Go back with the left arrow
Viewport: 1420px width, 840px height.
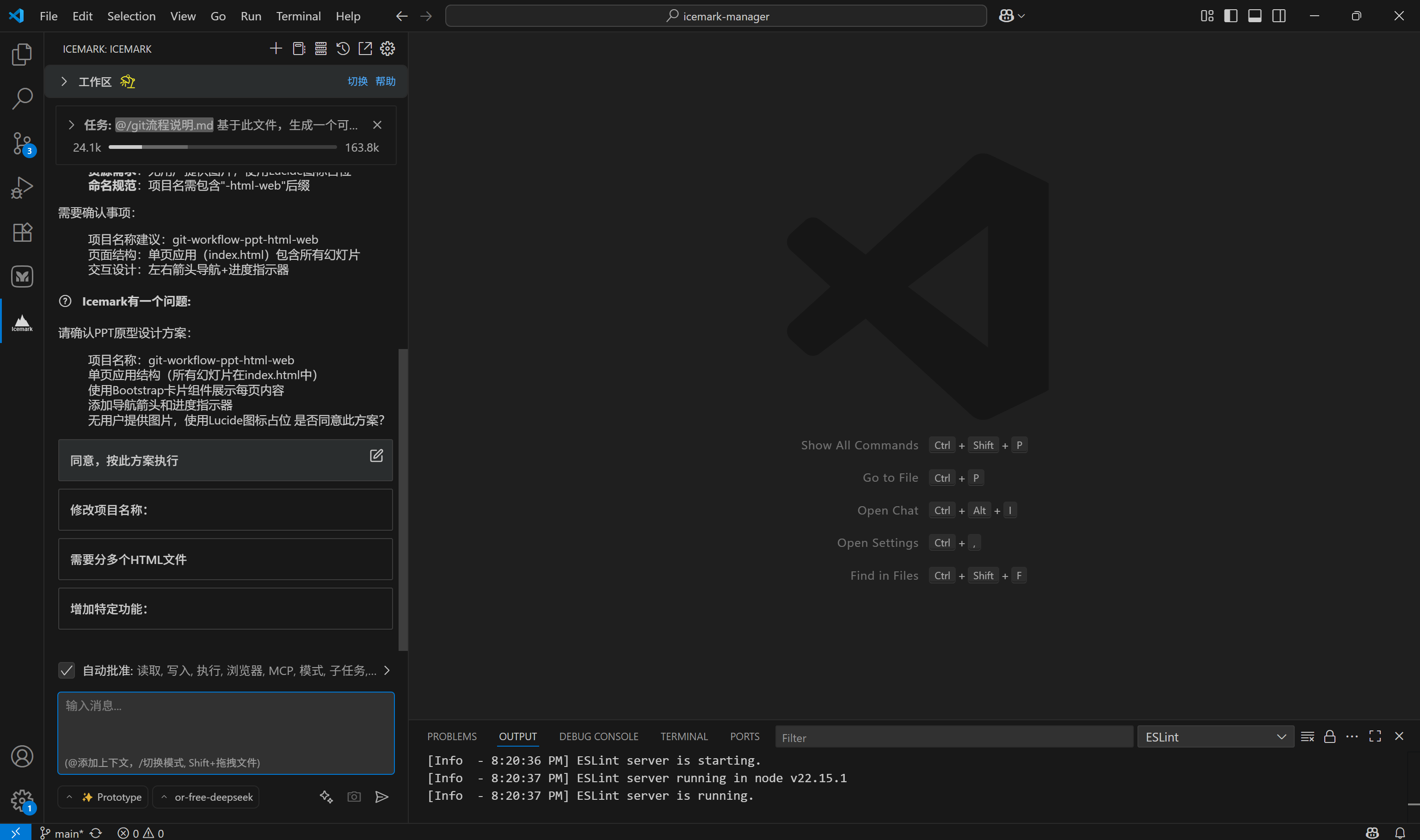click(x=401, y=16)
